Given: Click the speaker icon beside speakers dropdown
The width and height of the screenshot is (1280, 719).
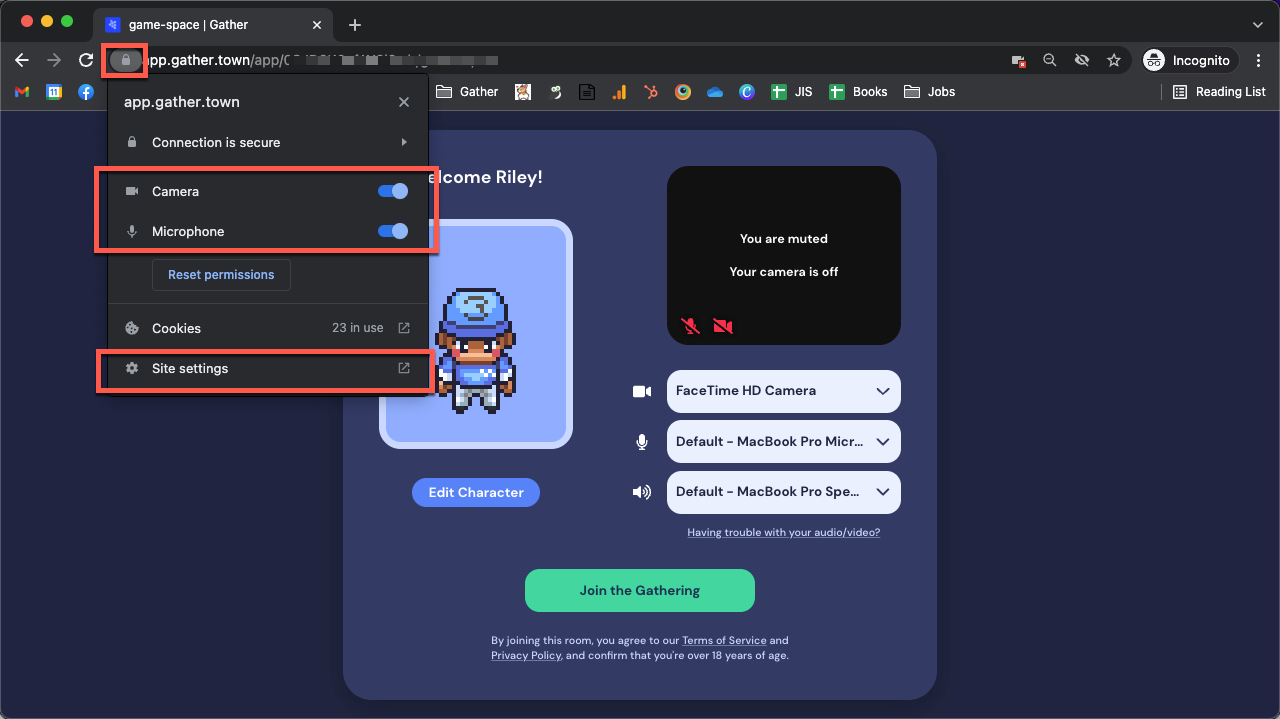Looking at the screenshot, I should coord(642,492).
